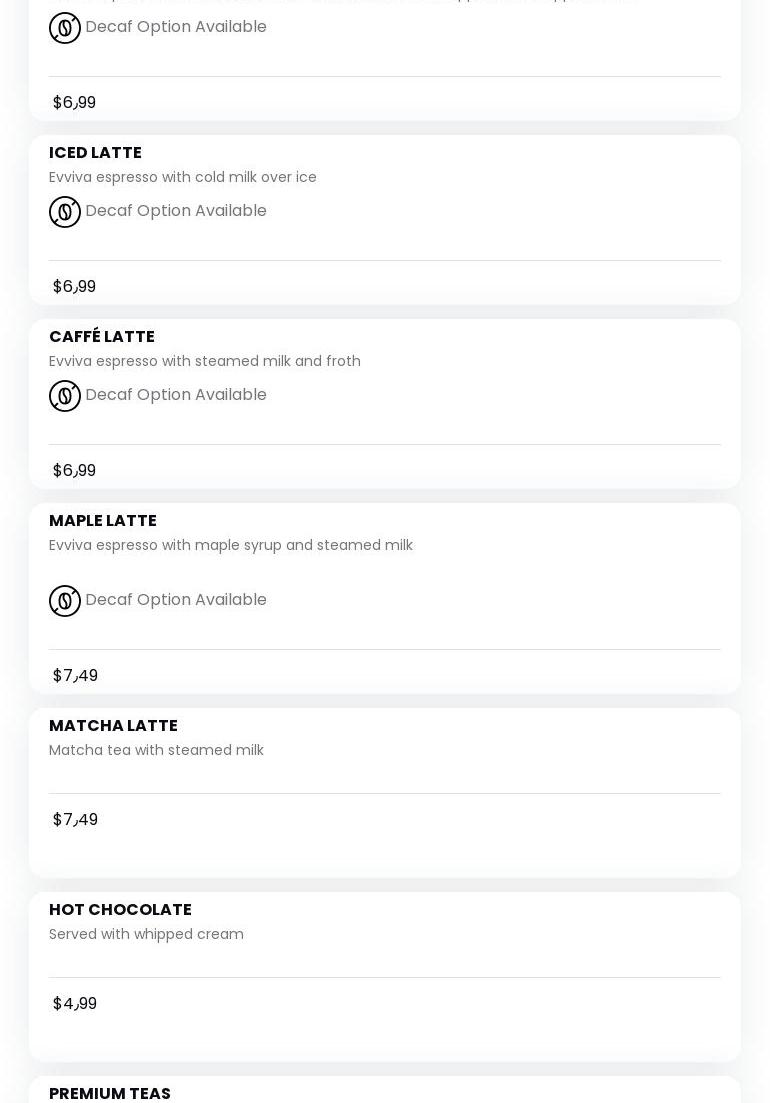Click the decaf icon above the Iced Latte card
The width and height of the screenshot is (770, 1103).
(65, 28)
